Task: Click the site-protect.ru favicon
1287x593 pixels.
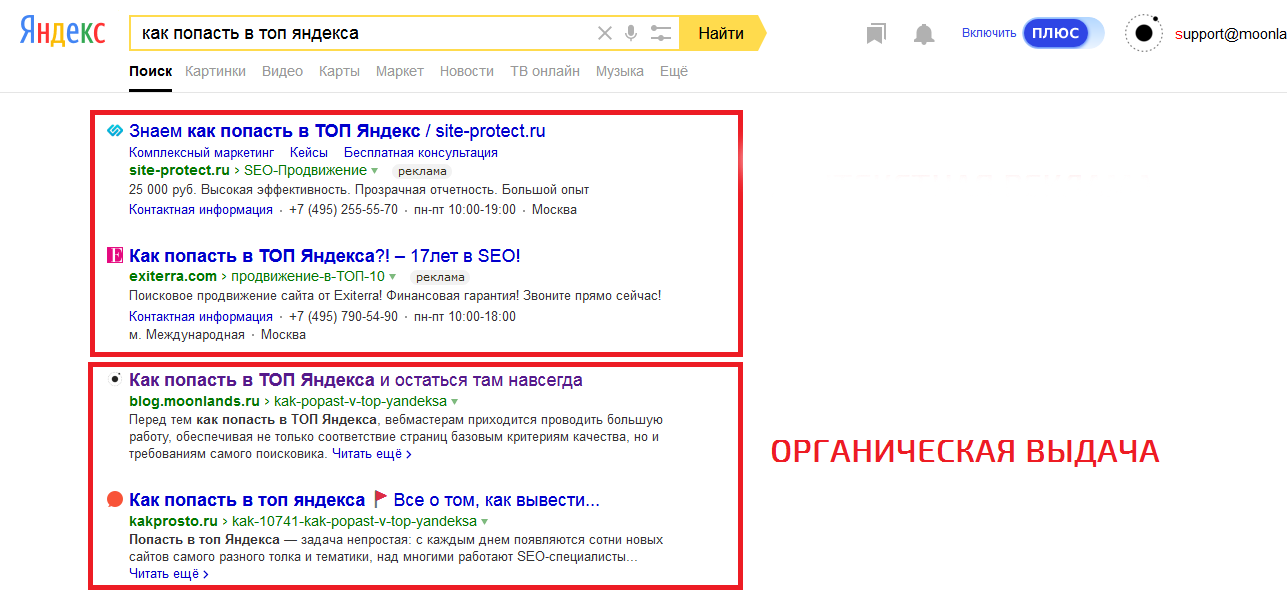Action: tap(115, 131)
